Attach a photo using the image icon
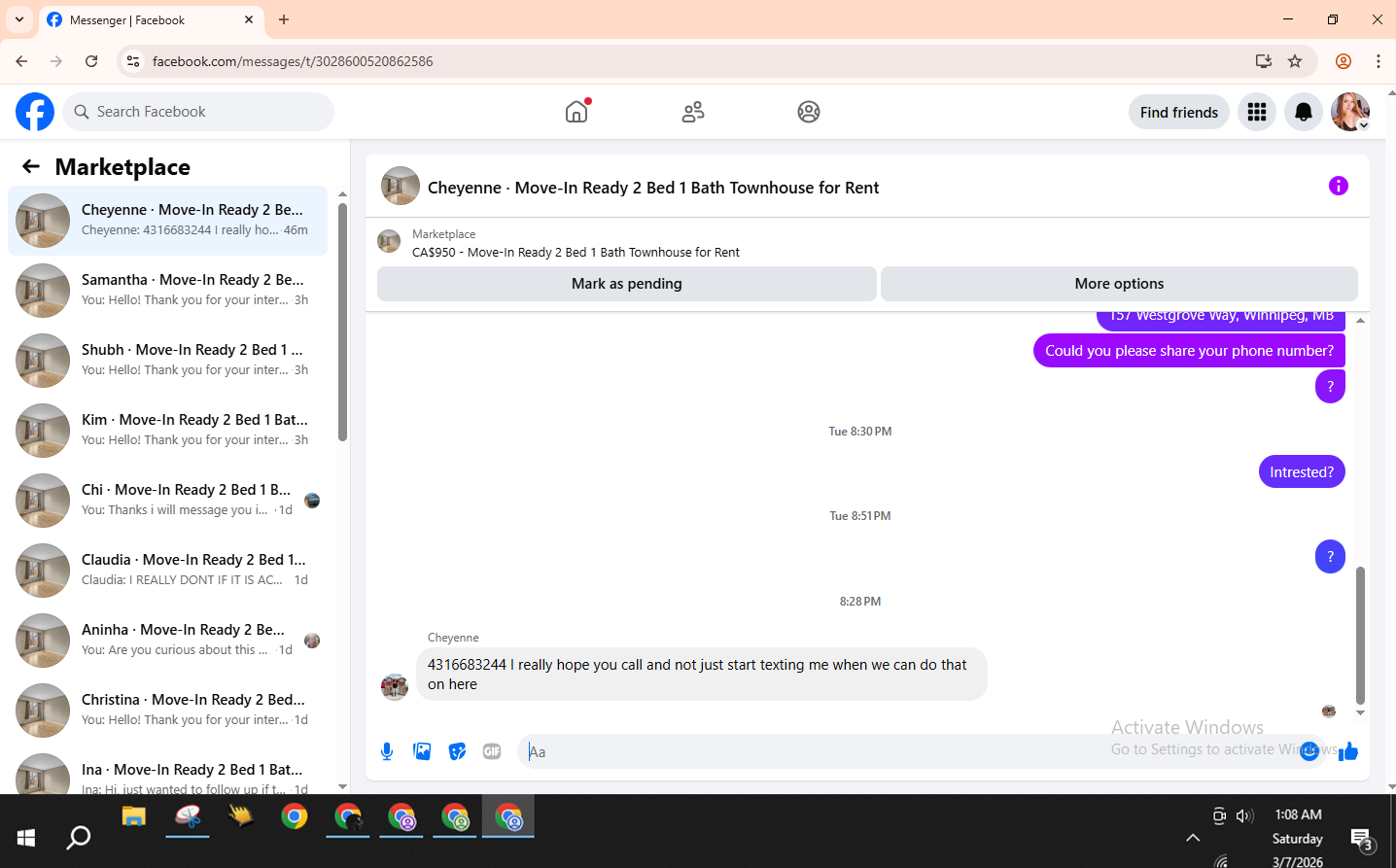 [422, 751]
